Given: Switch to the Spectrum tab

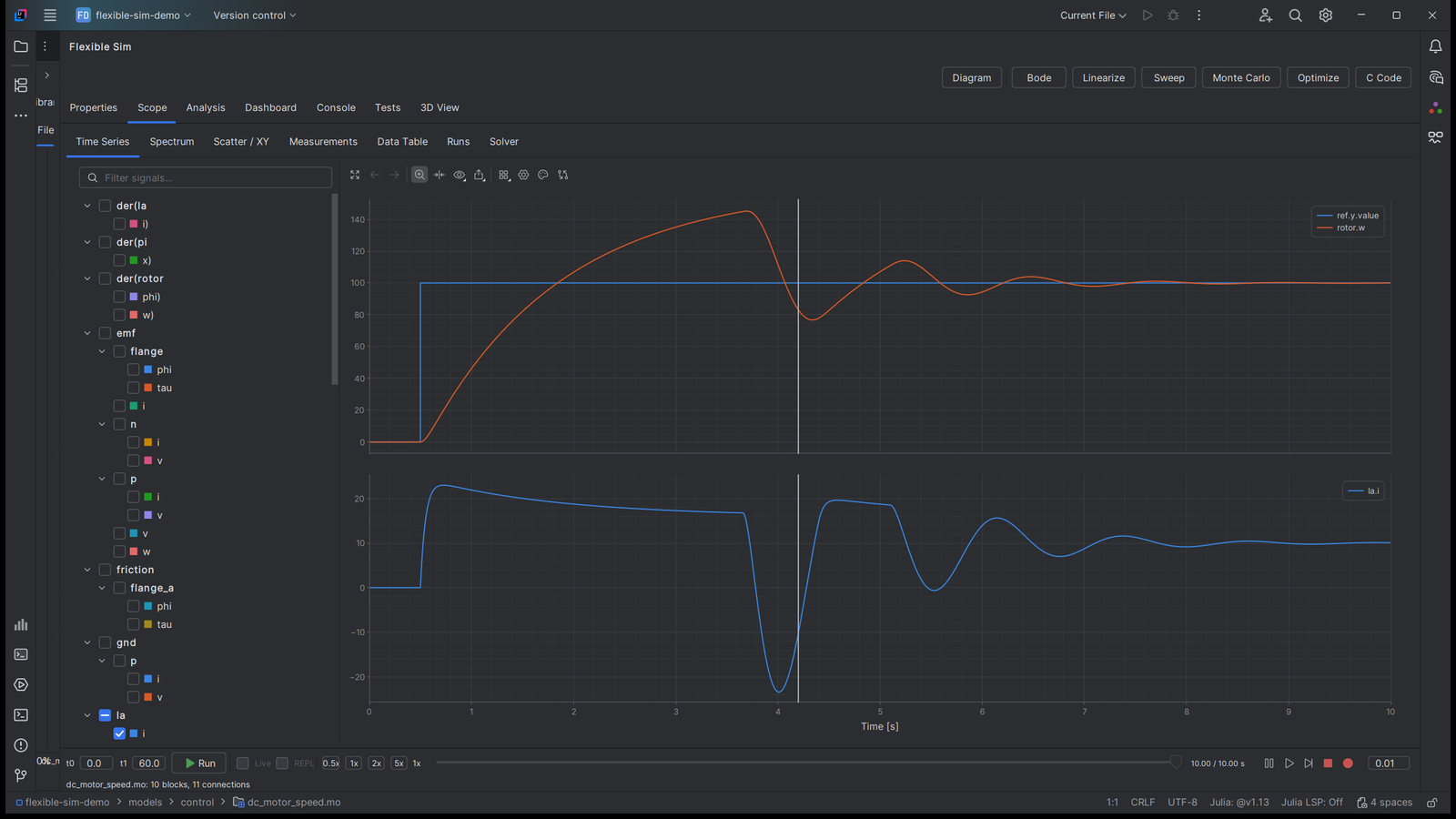Looking at the screenshot, I should [x=172, y=142].
